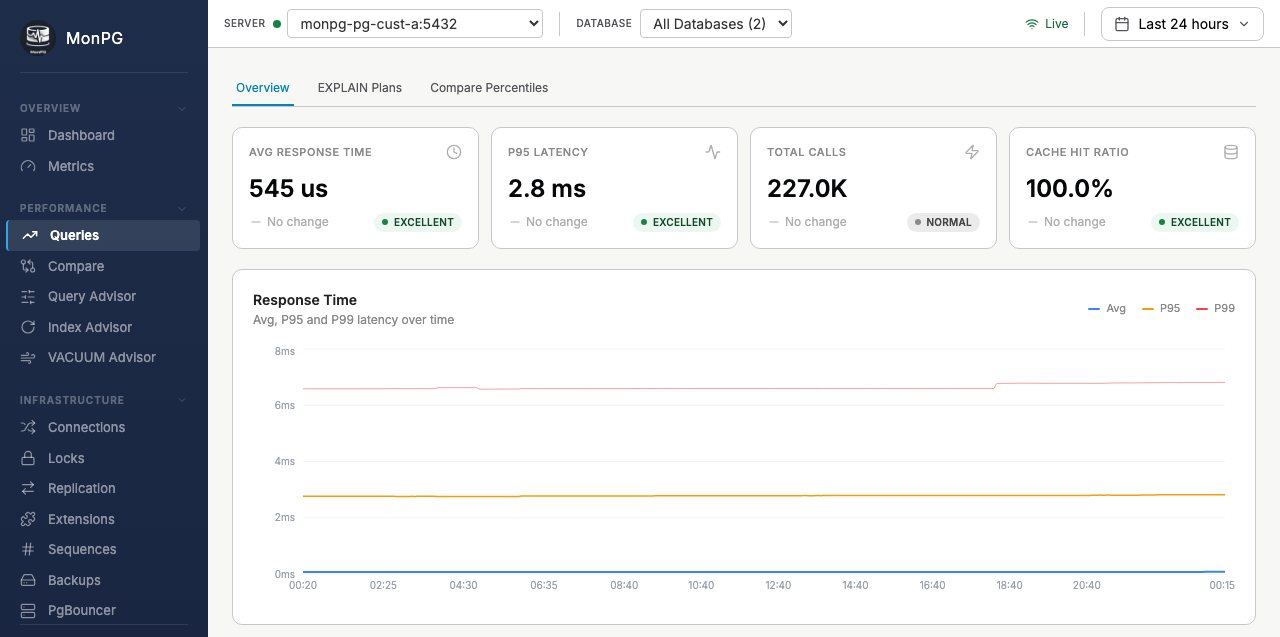The height and width of the screenshot is (637, 1280).
Task: Click the Connections shuffle icon
Action: pyautogui.click(x=28, y=427)
